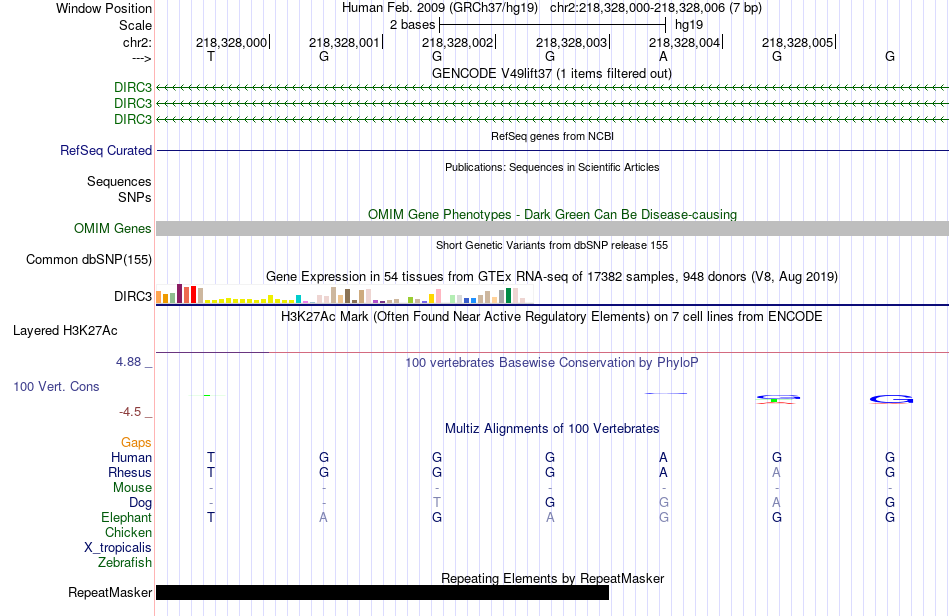
Task: Click the Common dbSNP(155) label
Action: (x=89, y=259)
